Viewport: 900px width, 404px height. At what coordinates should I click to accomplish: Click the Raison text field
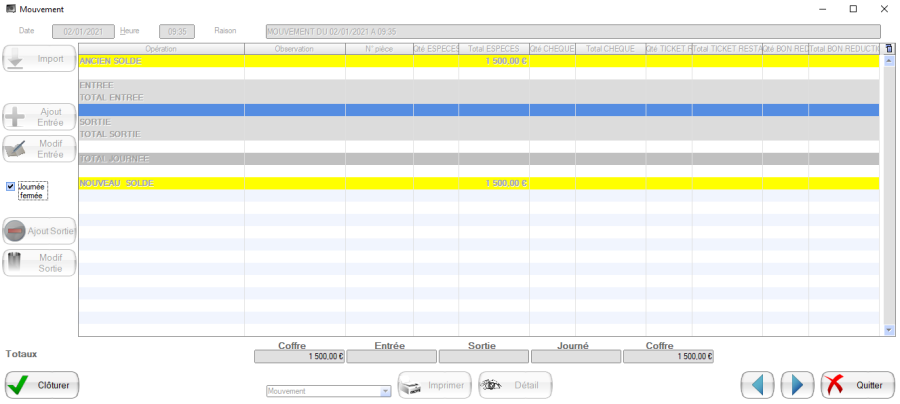(573, 31)
